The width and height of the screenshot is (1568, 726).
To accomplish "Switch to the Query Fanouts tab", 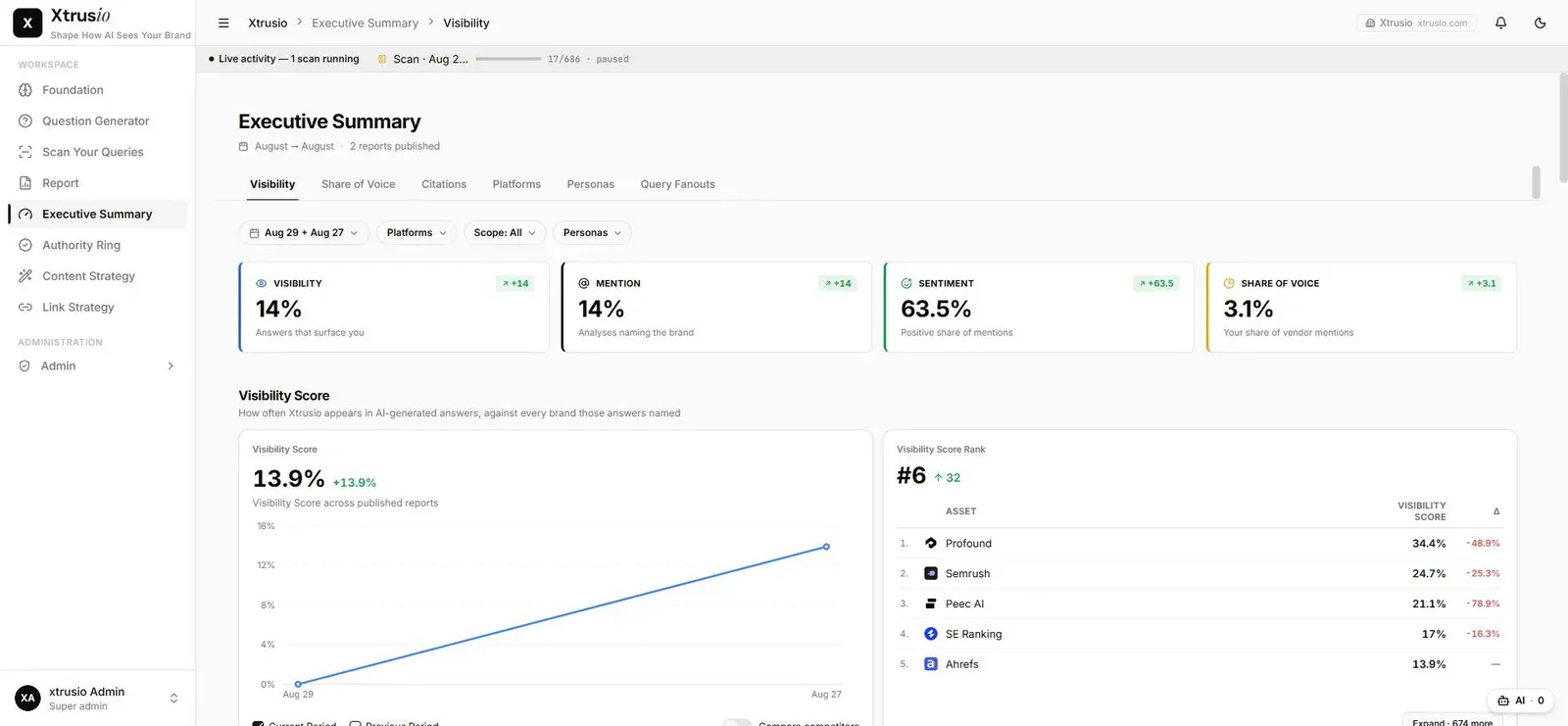I will 678,184.
